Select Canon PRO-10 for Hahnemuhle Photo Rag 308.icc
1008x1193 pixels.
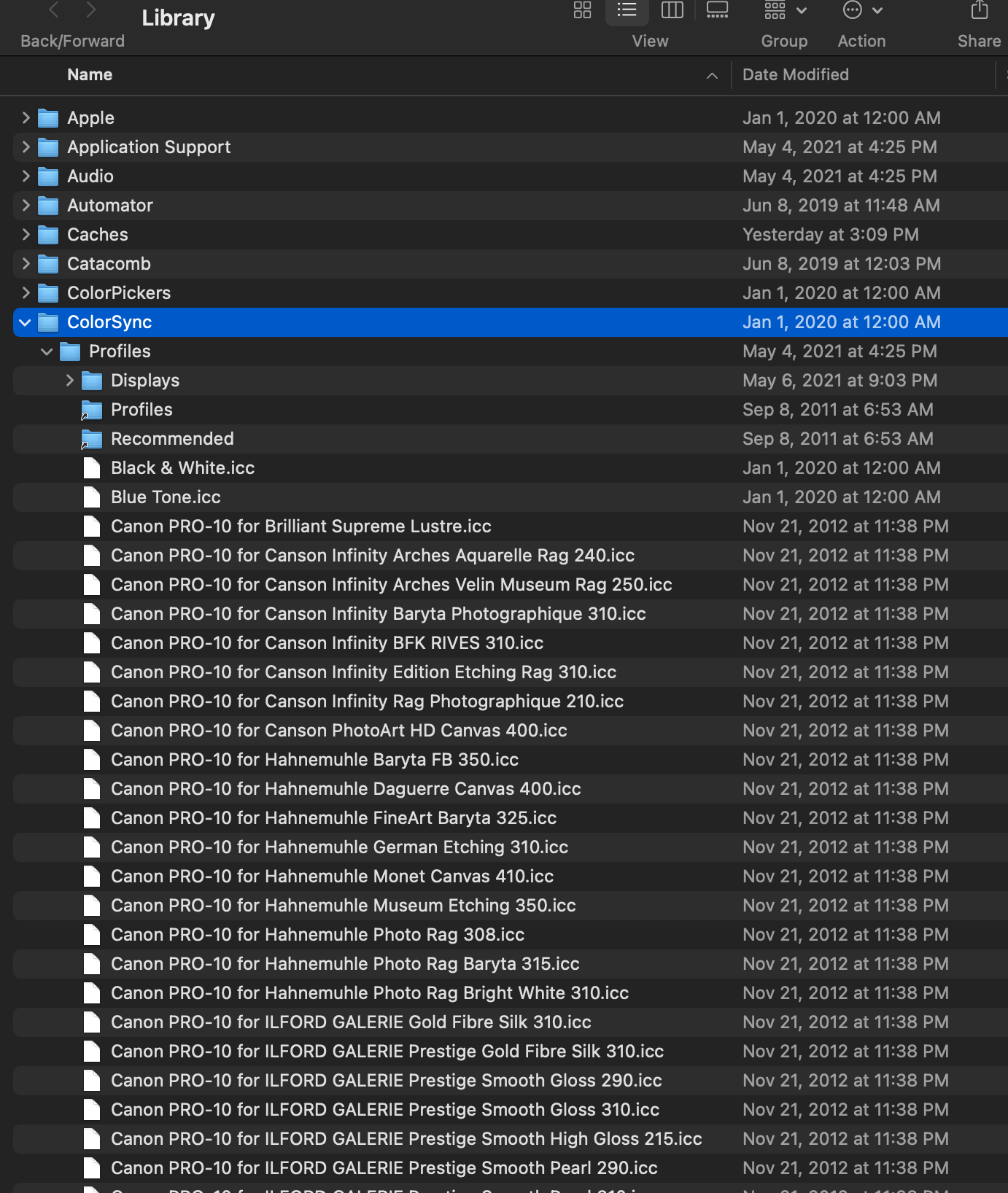click(x=317, y=935)
